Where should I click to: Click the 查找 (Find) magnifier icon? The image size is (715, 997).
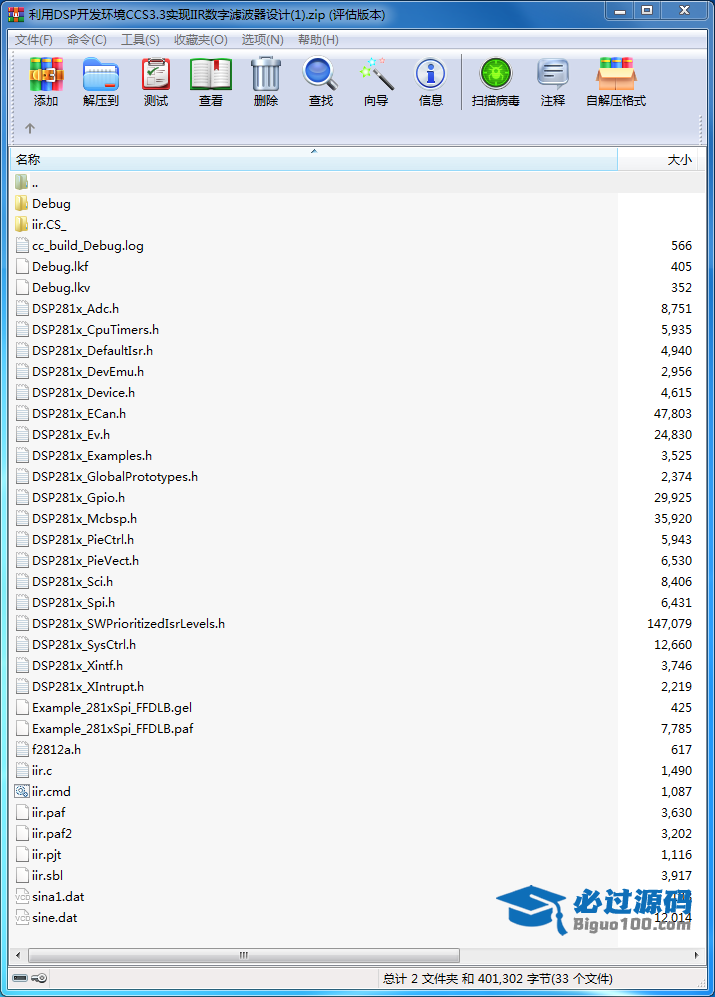[321, 75]
